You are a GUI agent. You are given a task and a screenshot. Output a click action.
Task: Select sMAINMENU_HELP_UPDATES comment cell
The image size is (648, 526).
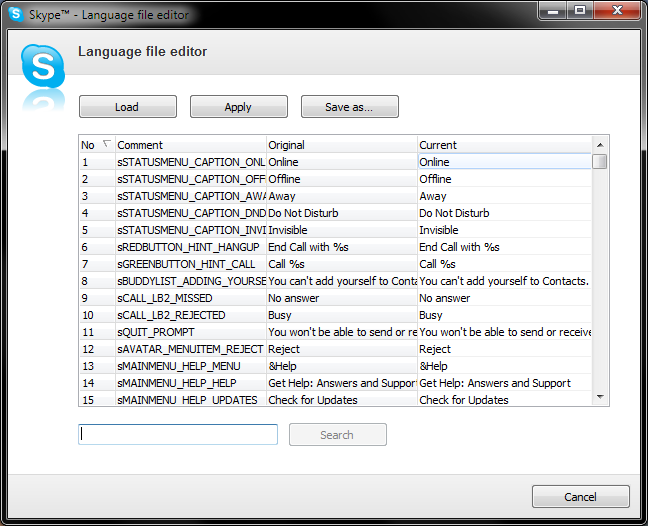(x=191, y=399)
